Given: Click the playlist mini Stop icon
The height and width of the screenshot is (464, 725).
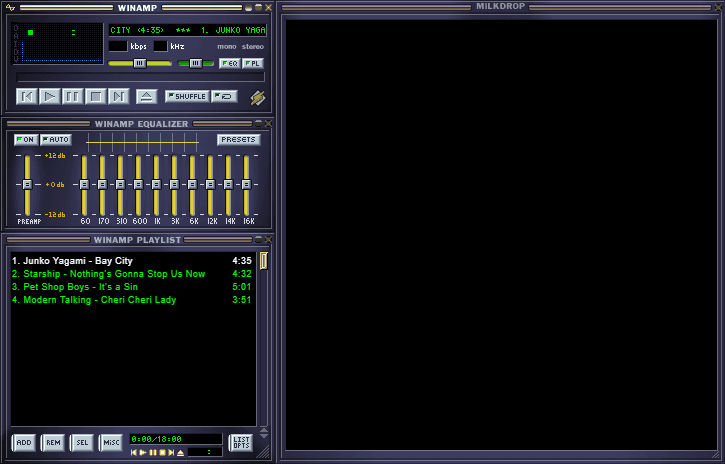Looking at the screenshot, I should tap(162, 452).
